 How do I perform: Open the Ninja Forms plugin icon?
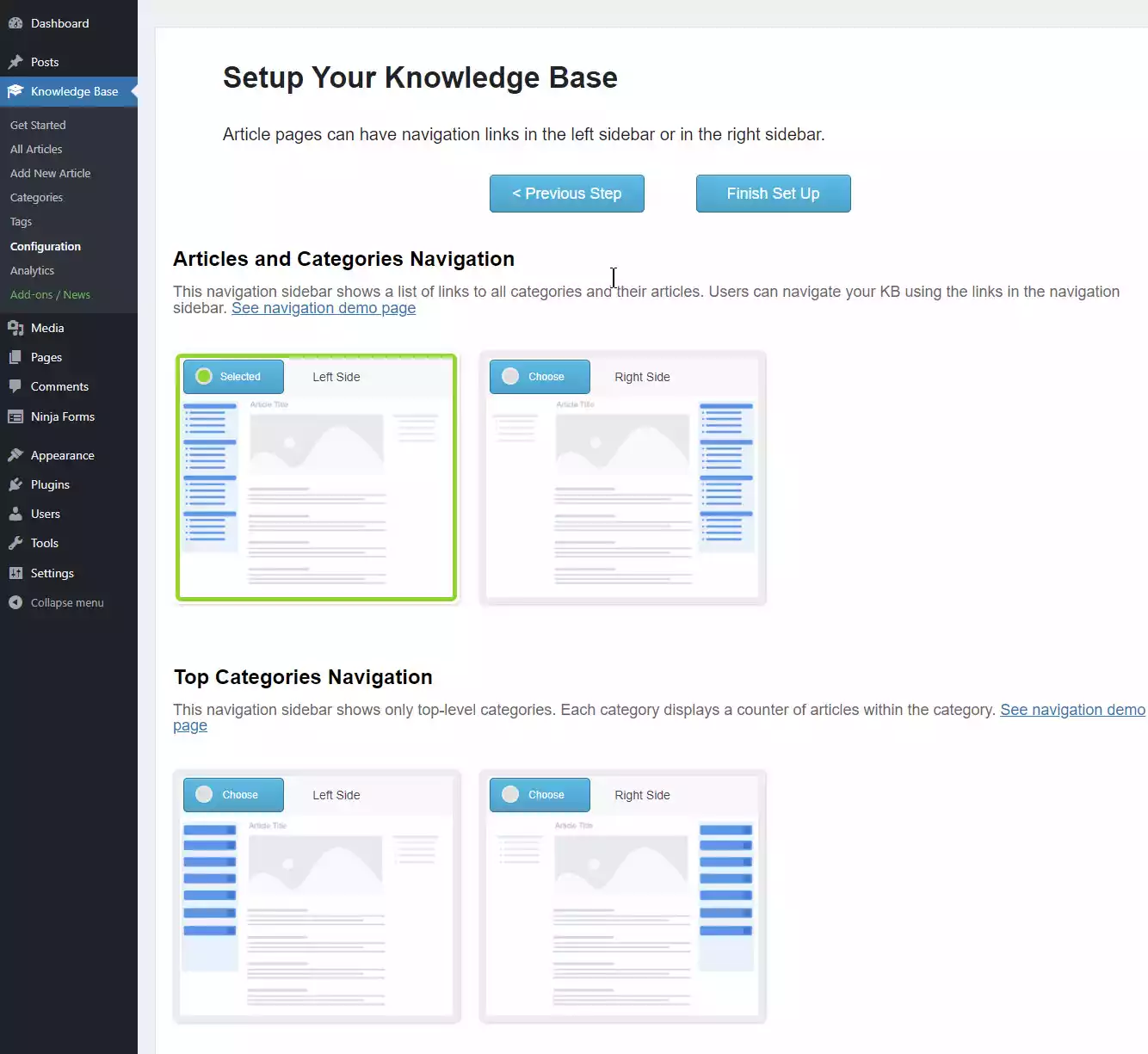pos(17,416)
